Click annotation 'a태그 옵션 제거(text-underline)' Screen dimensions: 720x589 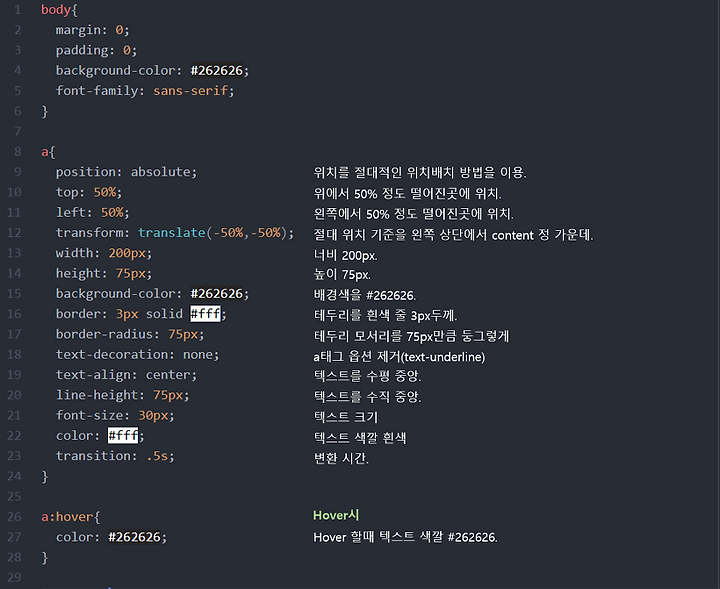[399, 356]
